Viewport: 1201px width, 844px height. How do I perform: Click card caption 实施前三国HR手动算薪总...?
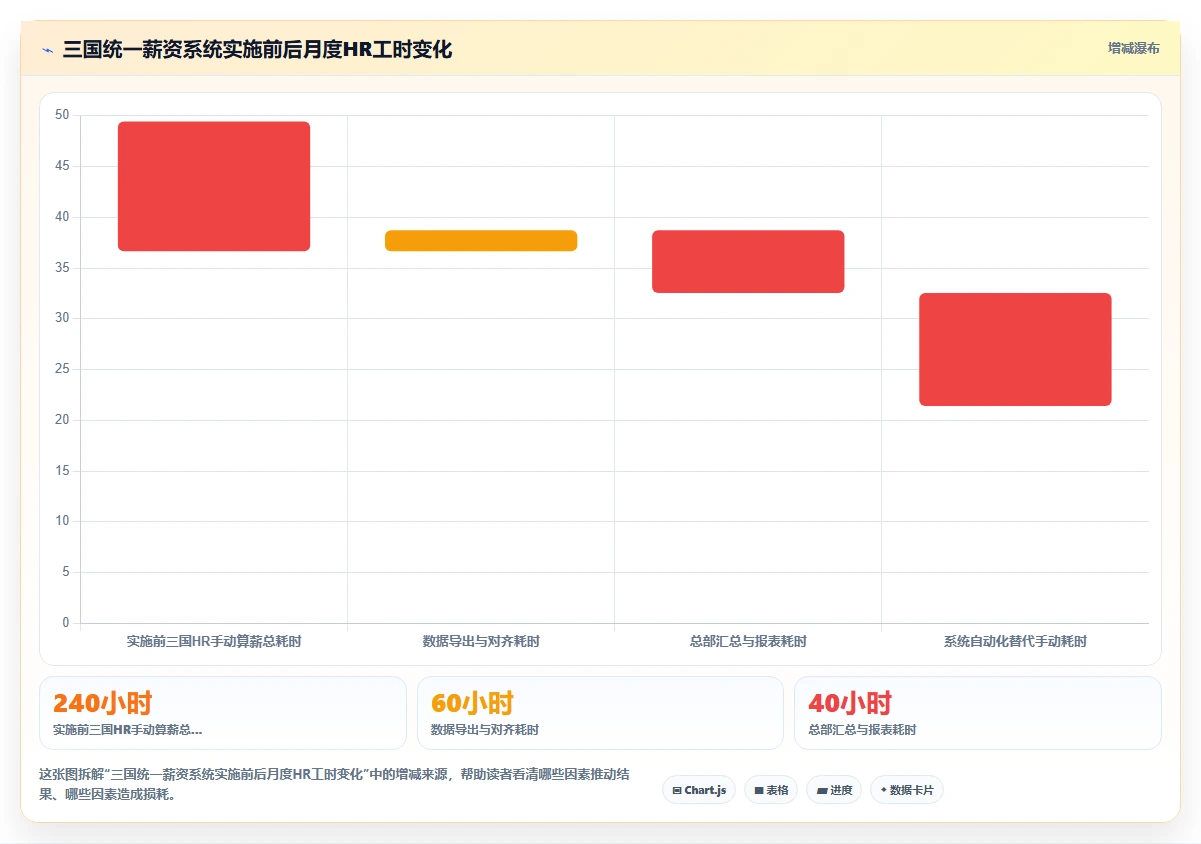tap(127, 730)
